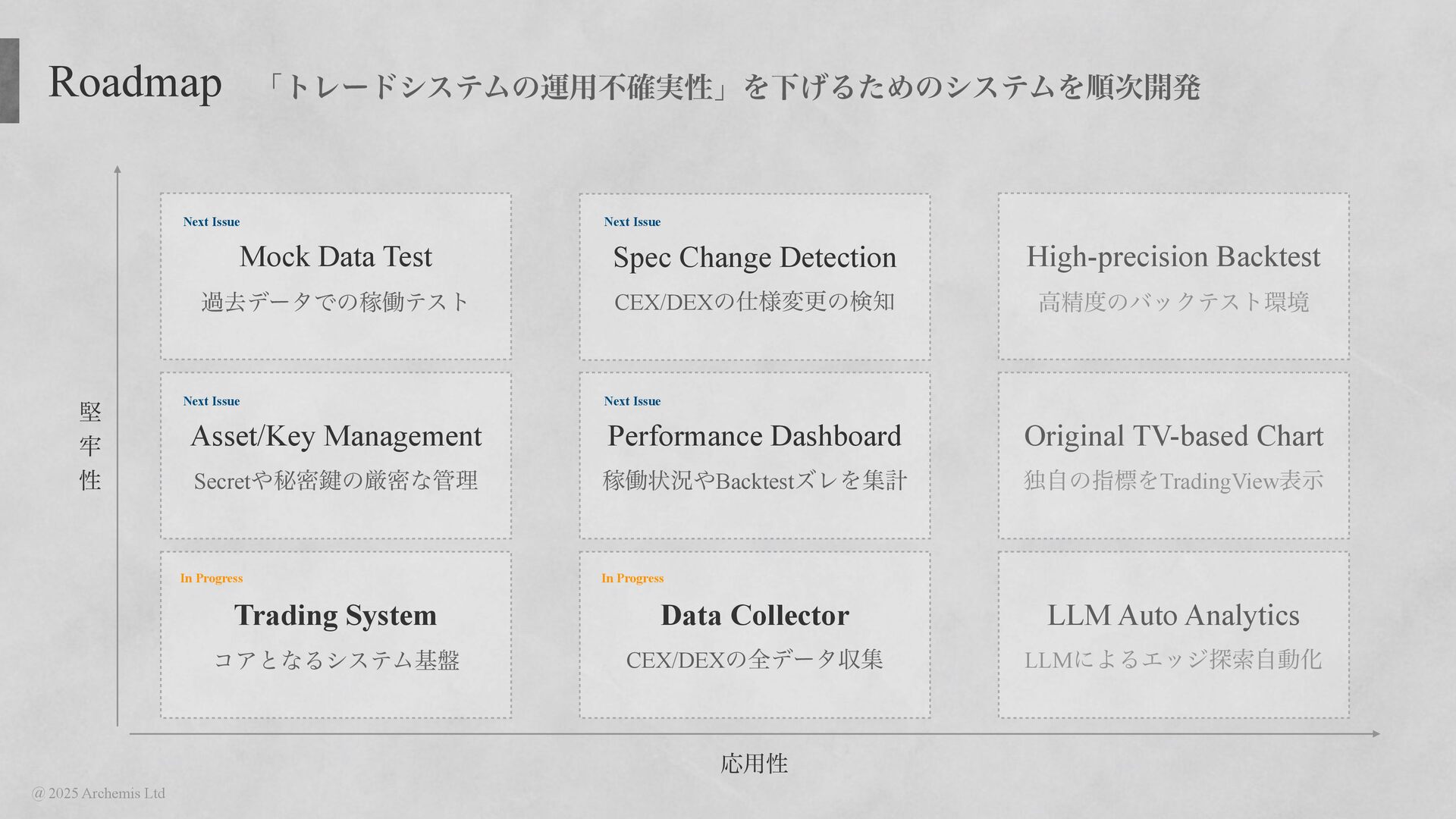Click the Trading System bold heading
Viewport: 1456px width, 819px height.
click(x=335, y=615)
